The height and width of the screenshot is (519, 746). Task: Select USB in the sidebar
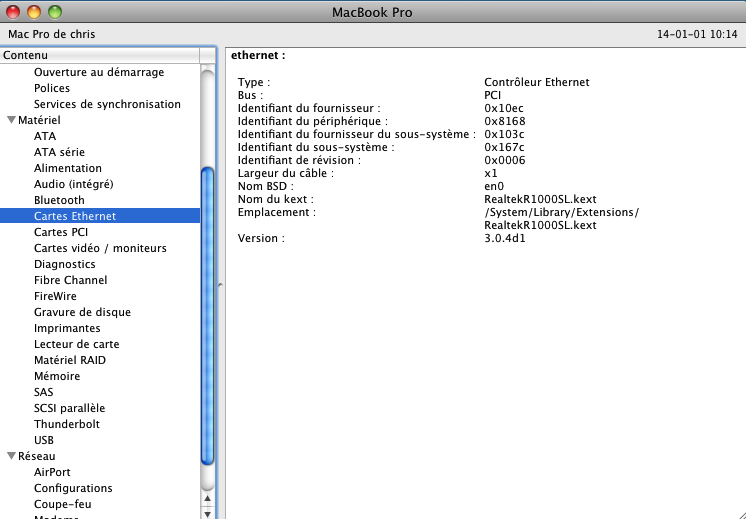click(x=44, y=441)
